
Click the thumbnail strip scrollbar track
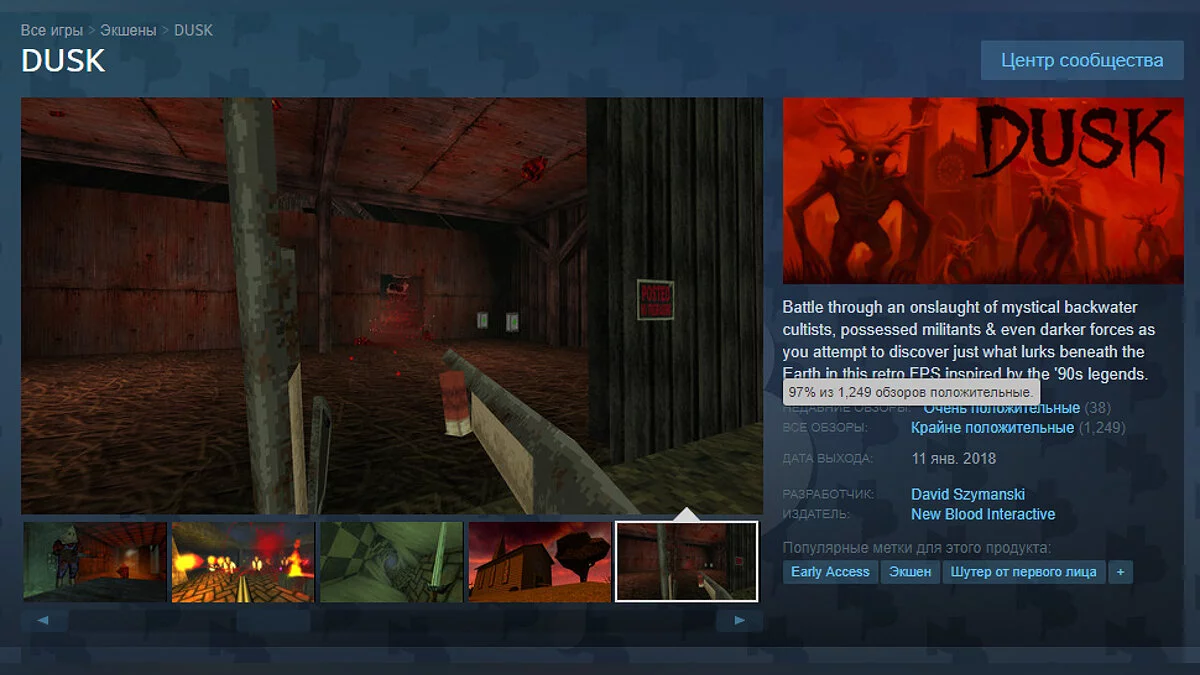391,621
